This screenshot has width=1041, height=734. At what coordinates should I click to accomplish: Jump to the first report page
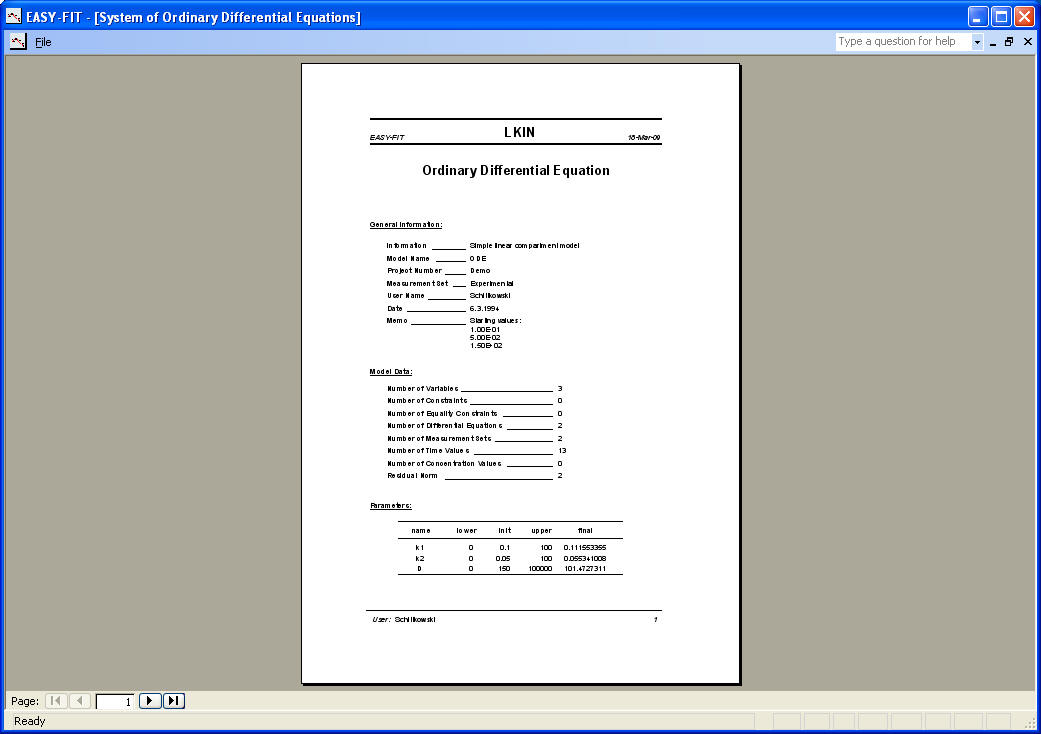click(56, 701)
